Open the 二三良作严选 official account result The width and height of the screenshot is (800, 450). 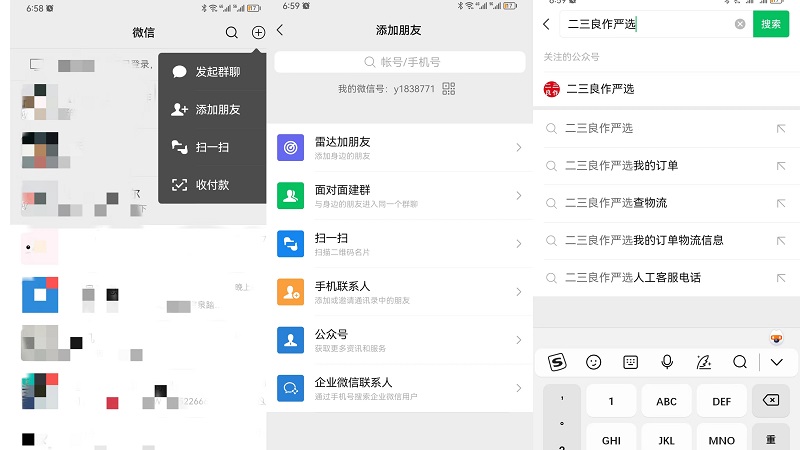tap(666, 89)
